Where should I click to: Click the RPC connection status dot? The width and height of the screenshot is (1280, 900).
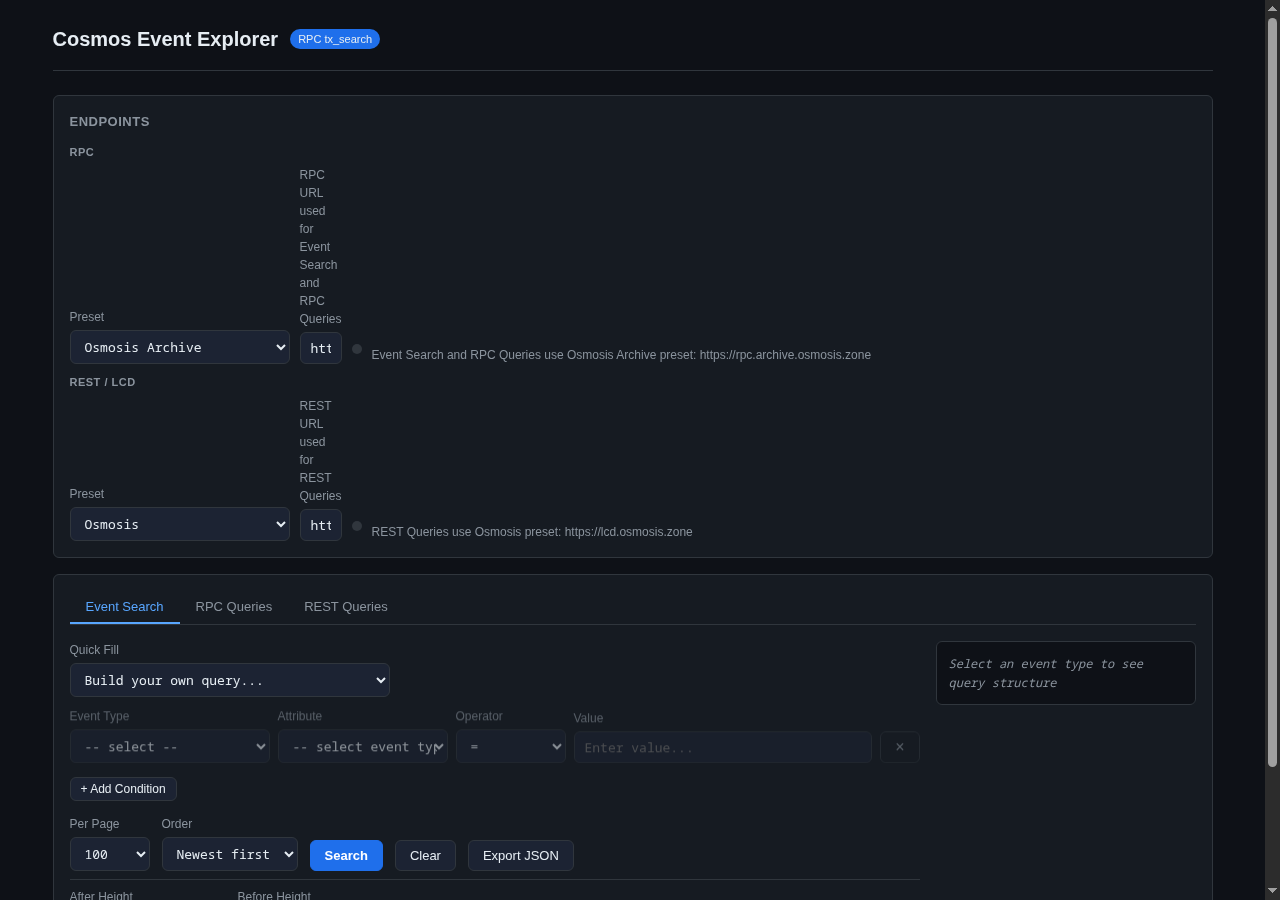click(357, 349)
